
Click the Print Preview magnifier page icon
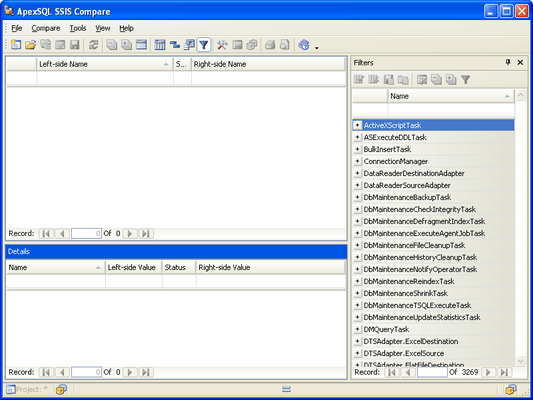[285, 45]
